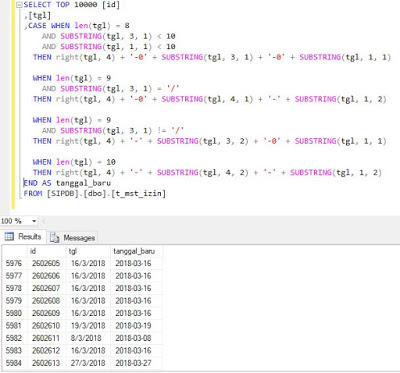The width and height of the screenshot is (400, 373).
Task: Select row number 5984
Action: [x=14, y=363]
